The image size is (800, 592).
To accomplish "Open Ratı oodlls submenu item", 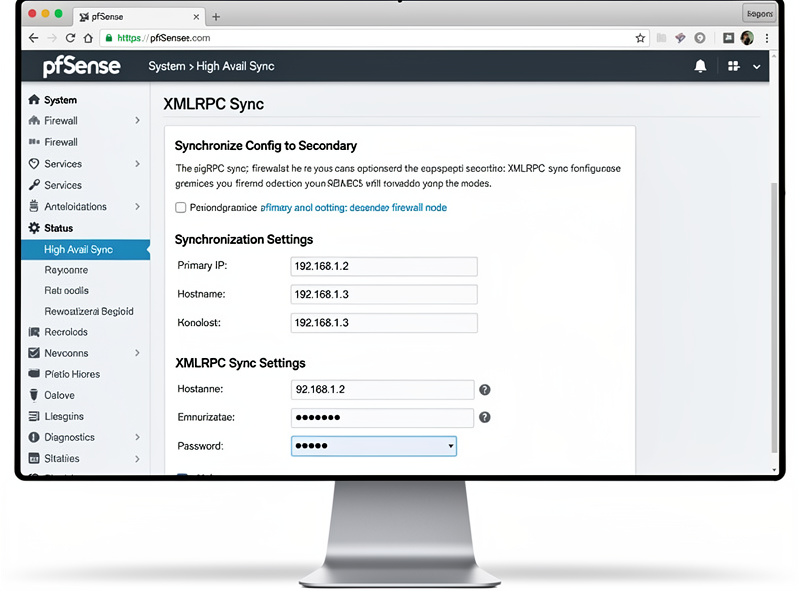I will click(x=66, y=290).
